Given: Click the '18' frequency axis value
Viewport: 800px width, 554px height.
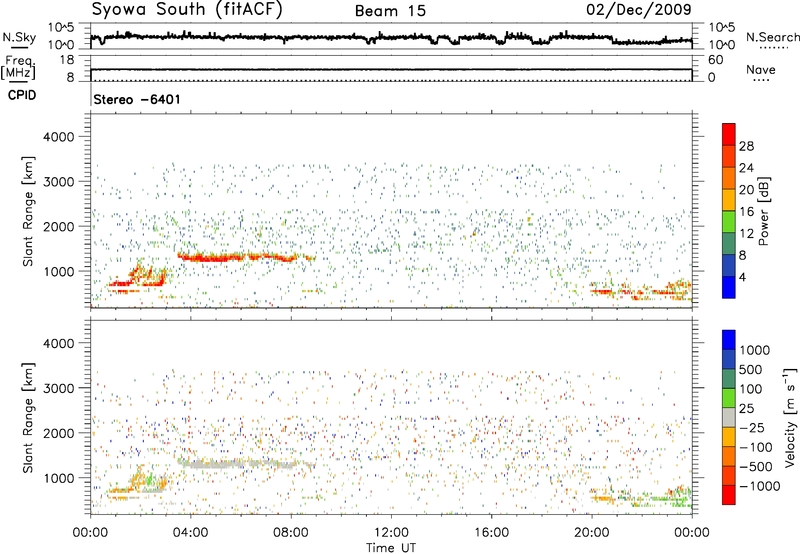Looking at the screenshot, I should tap(67, 60).
